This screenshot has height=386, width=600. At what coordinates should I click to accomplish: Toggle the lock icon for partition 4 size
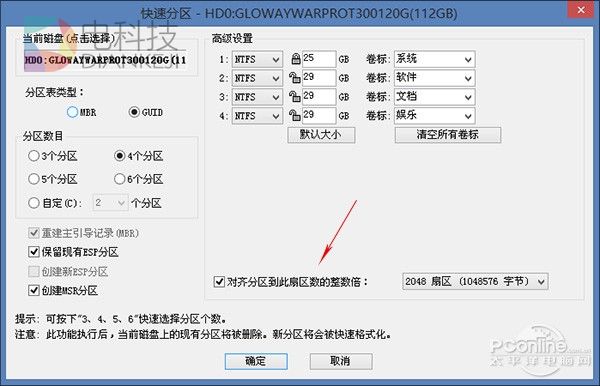pyautogui.click(x=295, y=116)
